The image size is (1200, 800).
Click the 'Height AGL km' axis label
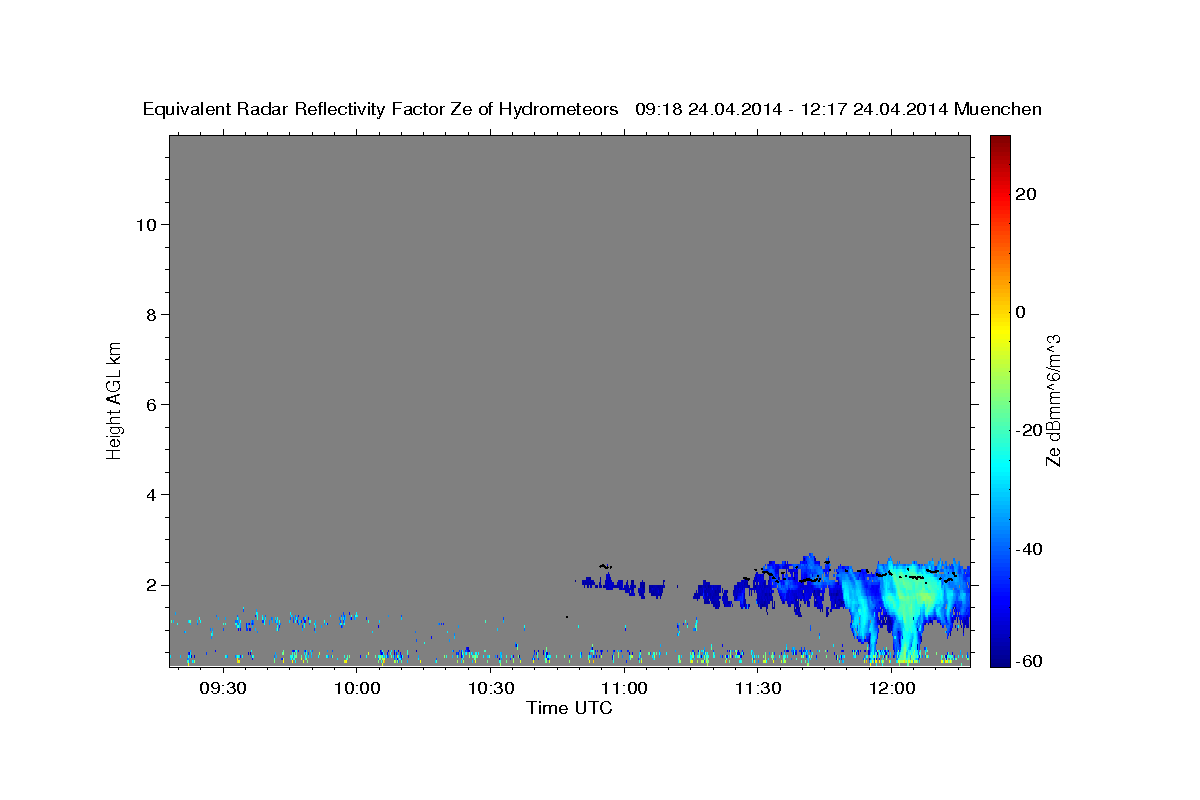pos(114,399)
